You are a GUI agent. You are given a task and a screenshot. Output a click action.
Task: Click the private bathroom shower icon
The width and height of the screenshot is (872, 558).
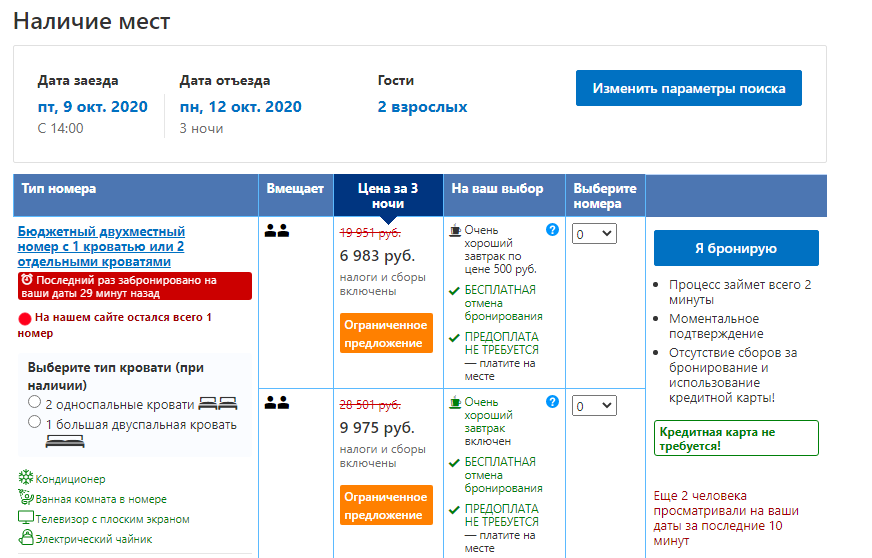(x=26, y=498)
